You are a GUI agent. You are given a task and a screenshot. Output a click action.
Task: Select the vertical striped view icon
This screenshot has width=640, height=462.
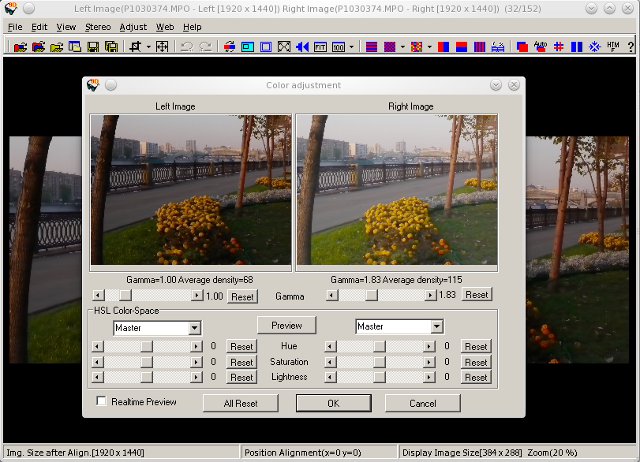tap(479, 47)
